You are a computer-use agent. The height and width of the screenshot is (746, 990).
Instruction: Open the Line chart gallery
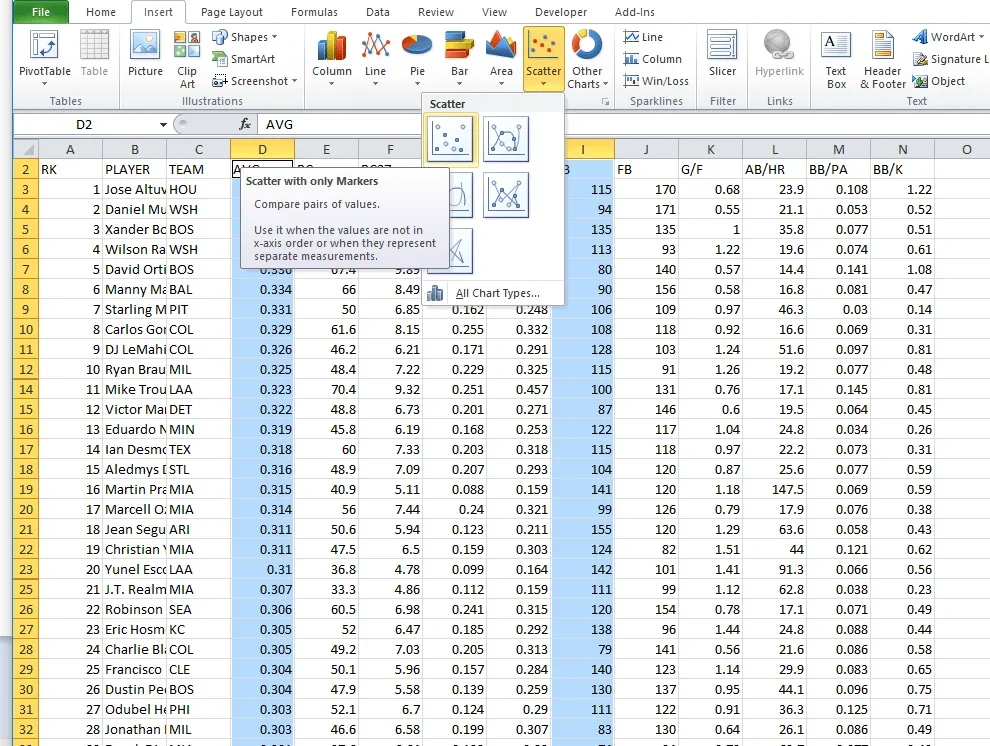coord(375,58)
